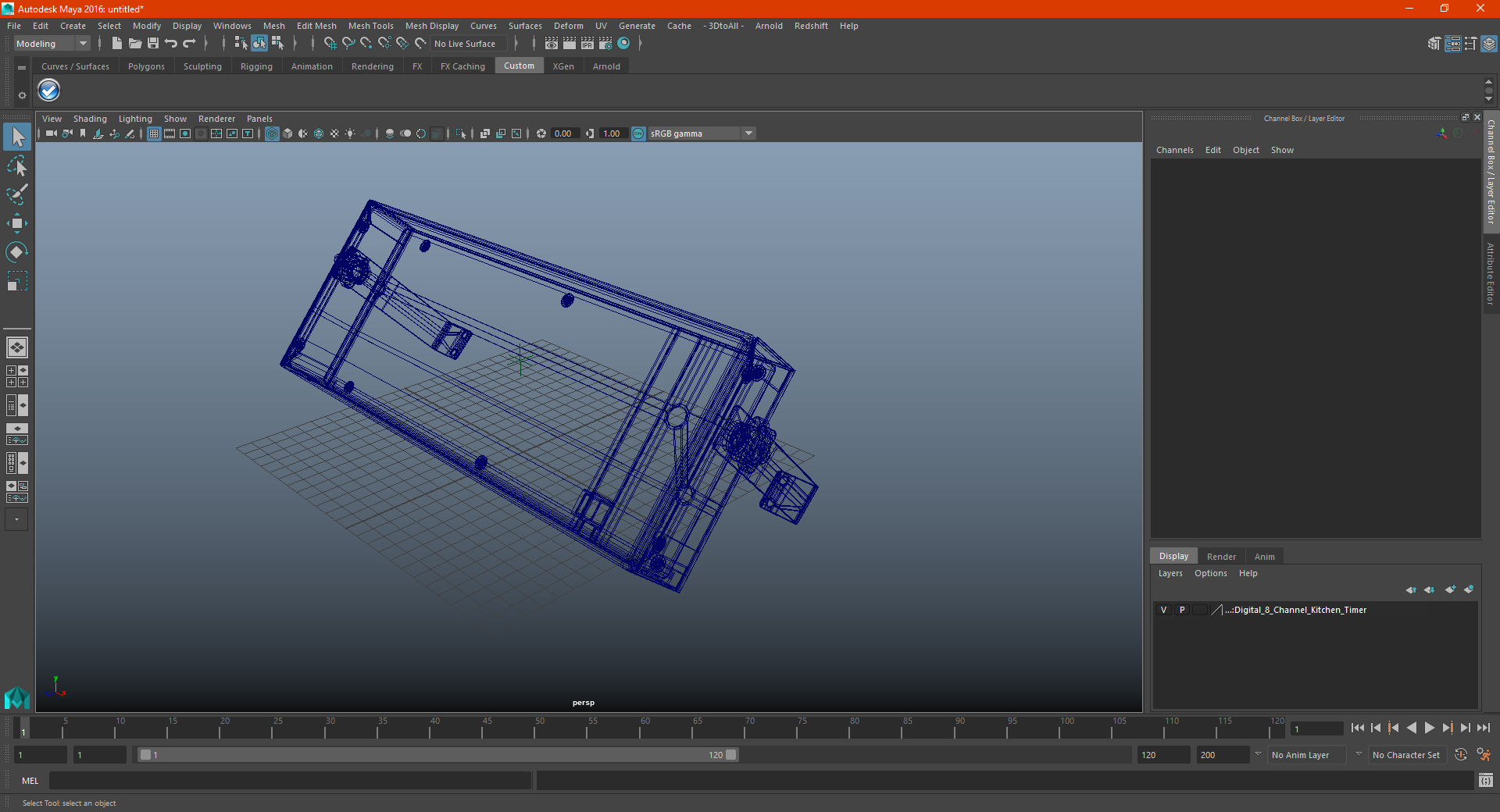
Task: Toggle snap to grids
Action: click(x=330, y=44)
